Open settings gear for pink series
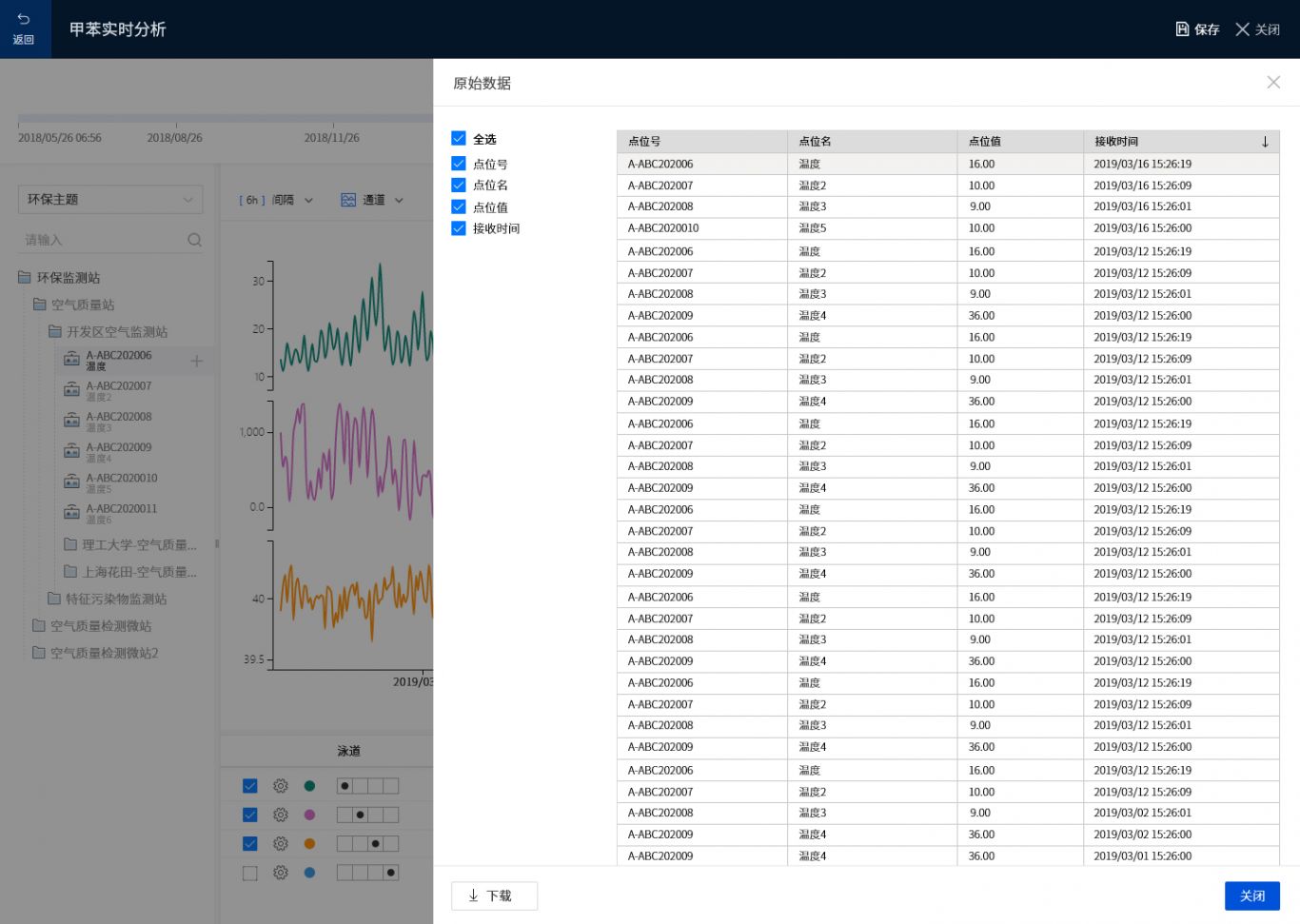Screen dimensions: 1300x924 (281, 815)
